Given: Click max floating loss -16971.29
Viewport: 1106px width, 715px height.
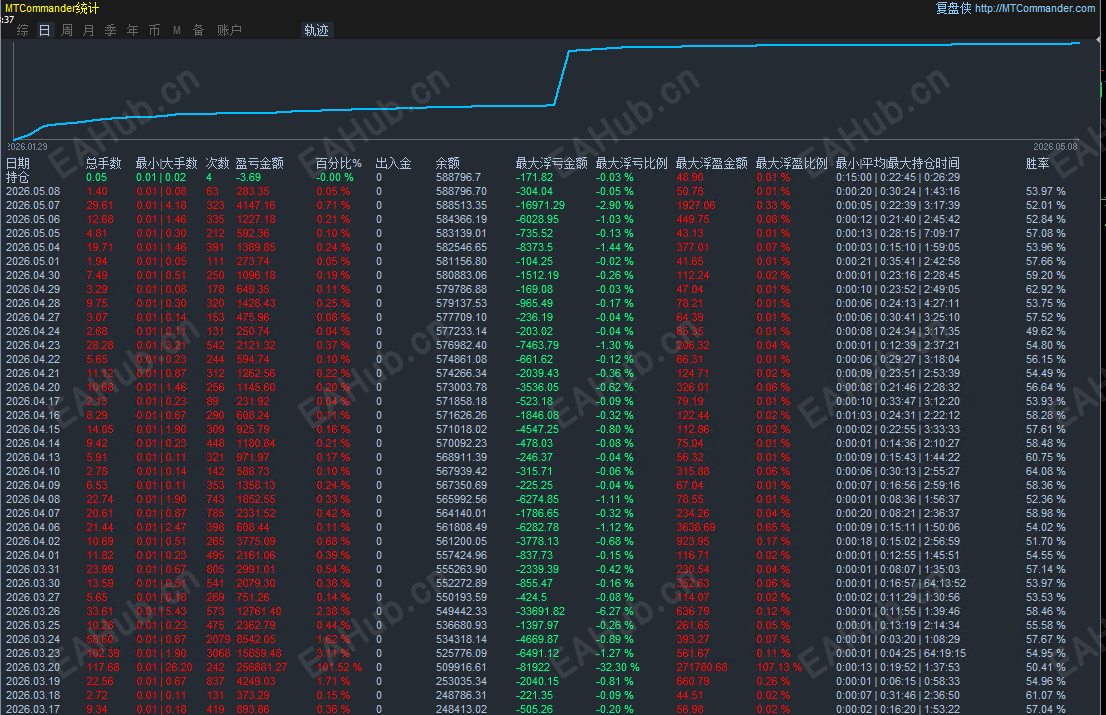Looking at the screenshot, I should click(540, 206).
